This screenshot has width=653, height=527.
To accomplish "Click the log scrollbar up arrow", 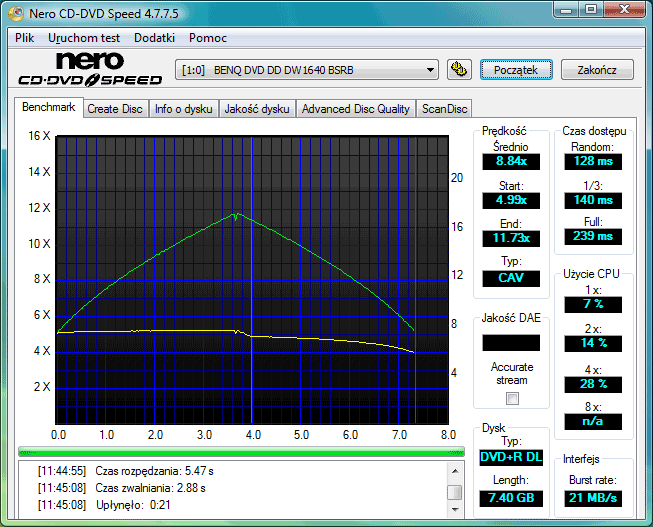I will [x=455, y=471].
